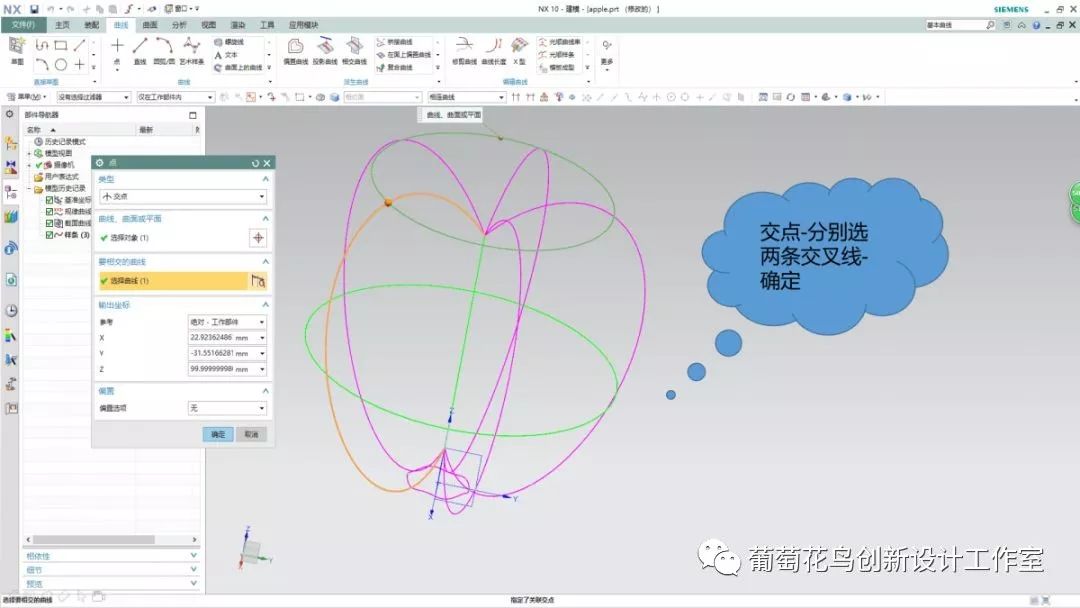Viewport: 1080px width, 608px height.
Task: Open the Curve Length (曲线长度) tool
Action: pyautogui.click(x=493, y=52)
